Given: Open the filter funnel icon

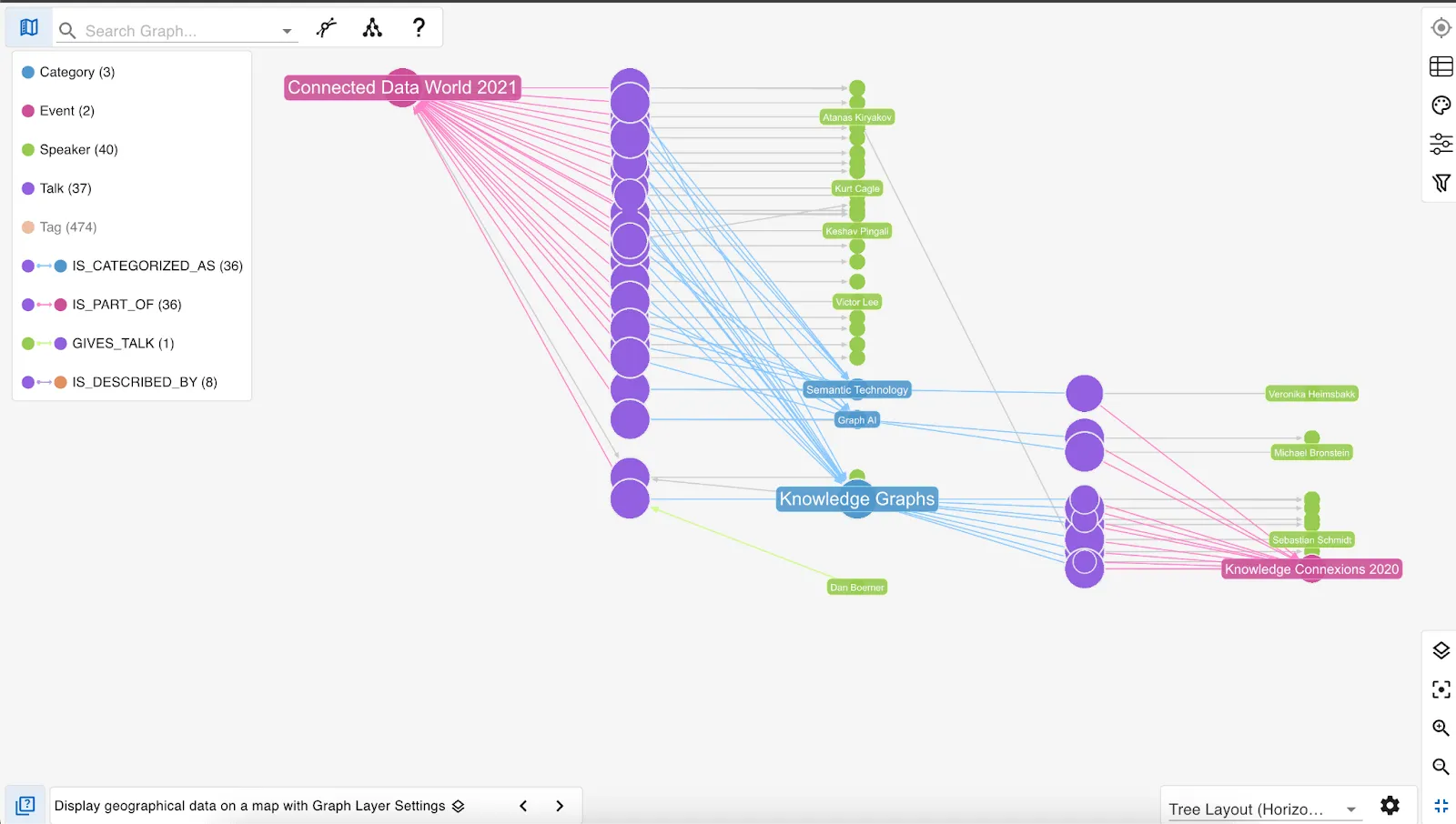Looking at the screenshot, I should coord(1441,183).
